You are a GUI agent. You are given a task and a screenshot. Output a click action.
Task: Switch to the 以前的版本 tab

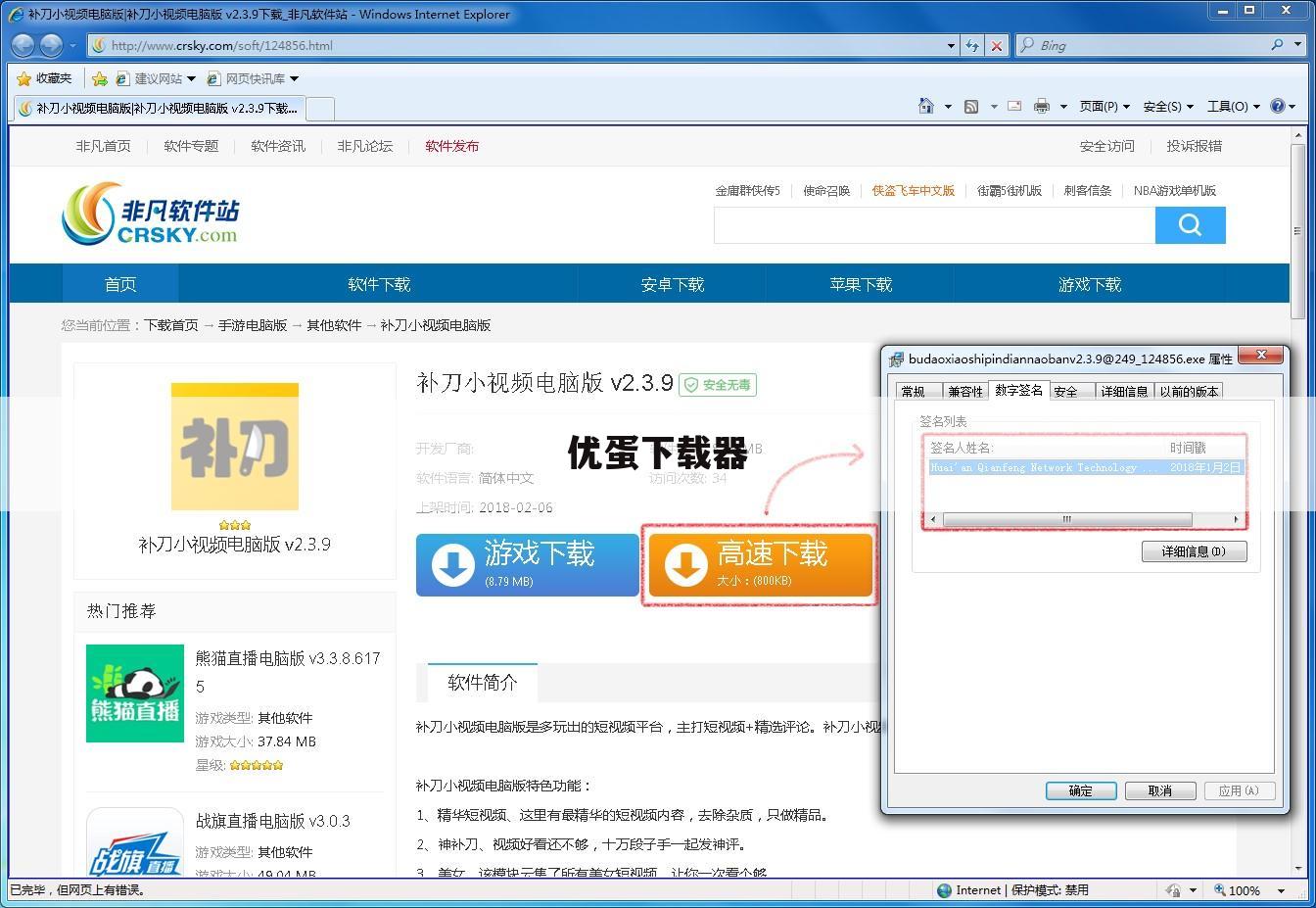pyautogui.click(x=1189, y=391)
